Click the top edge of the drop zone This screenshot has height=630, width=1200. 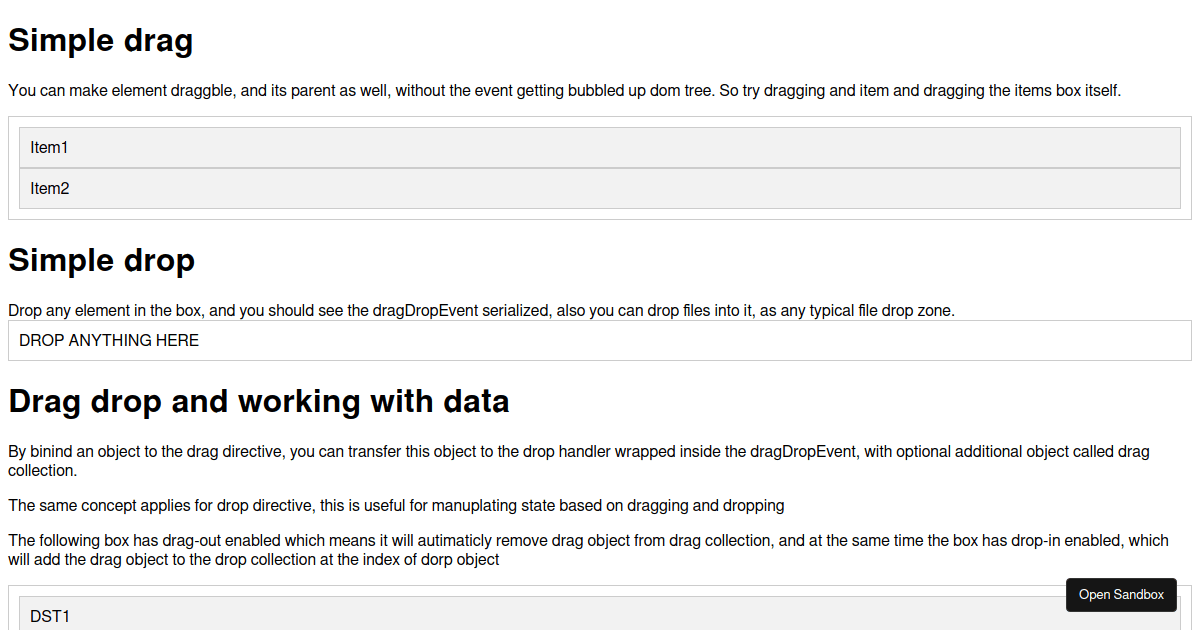[x=600, y=322]
